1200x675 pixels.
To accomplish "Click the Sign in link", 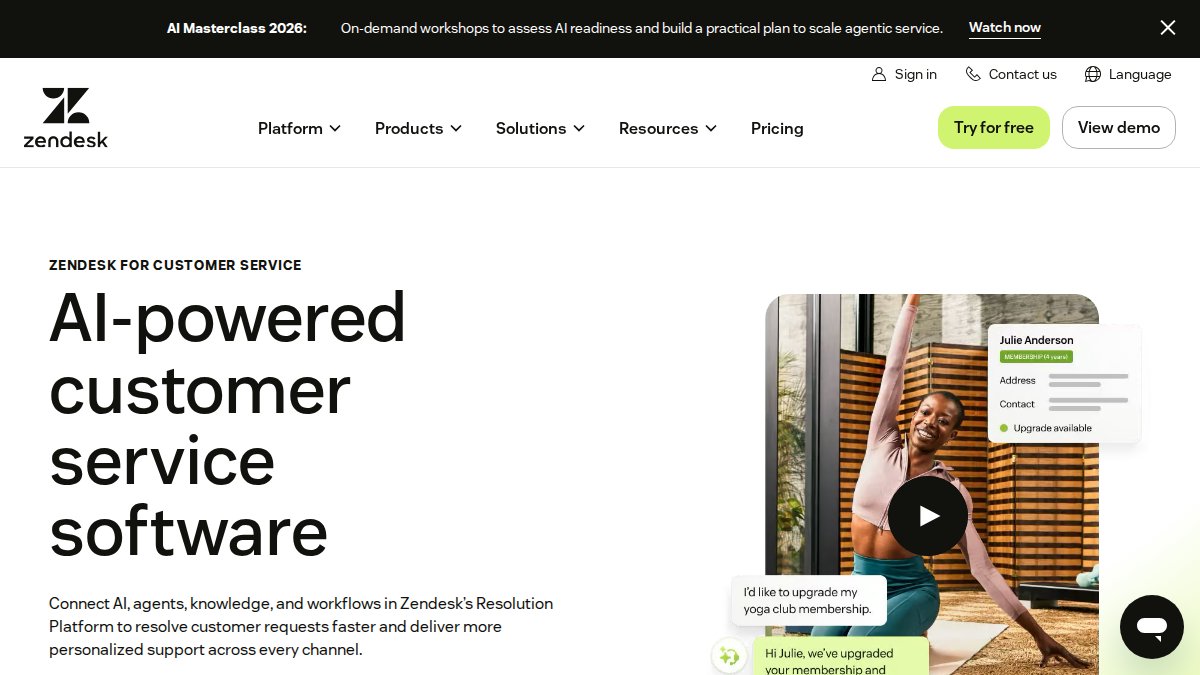I will click(904, 74).
